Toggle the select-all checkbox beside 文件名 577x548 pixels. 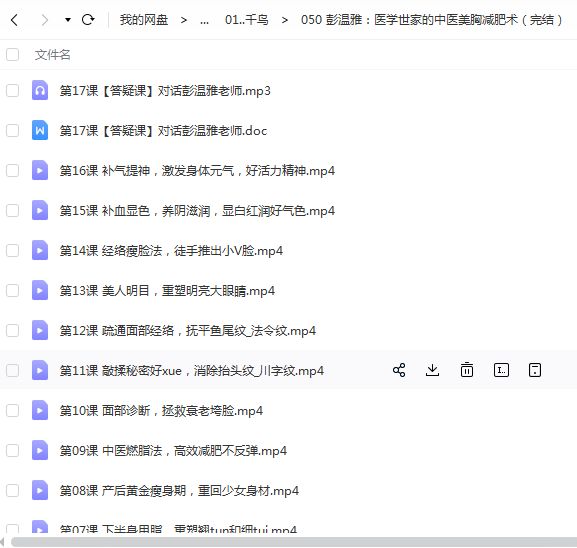click(x=13, y=54)
